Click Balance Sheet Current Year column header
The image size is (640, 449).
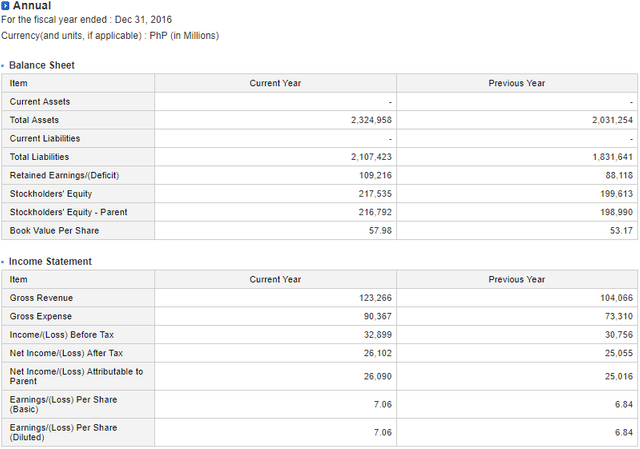click(275, 83)
